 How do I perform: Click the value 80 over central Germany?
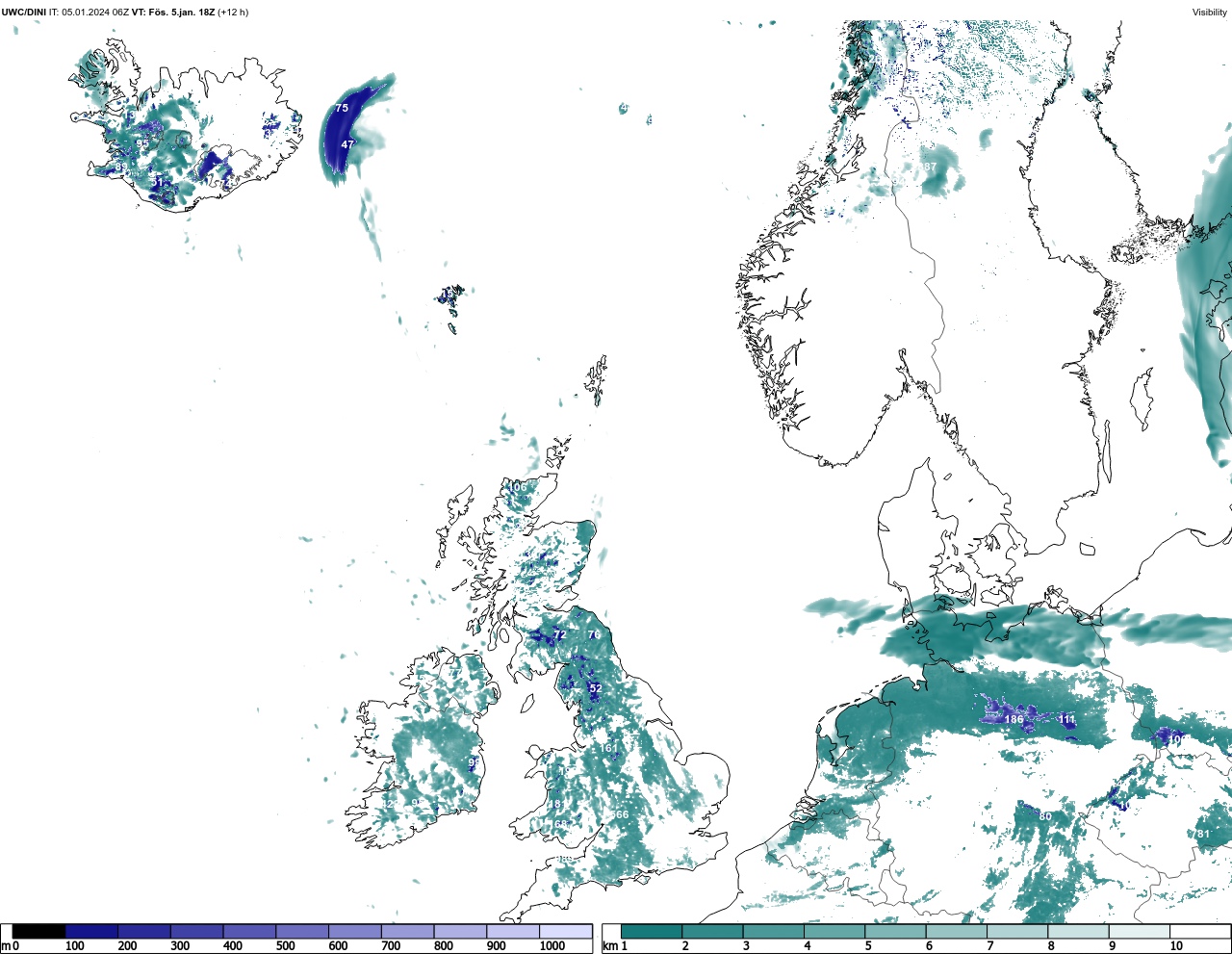click(x=1045, y=816)
